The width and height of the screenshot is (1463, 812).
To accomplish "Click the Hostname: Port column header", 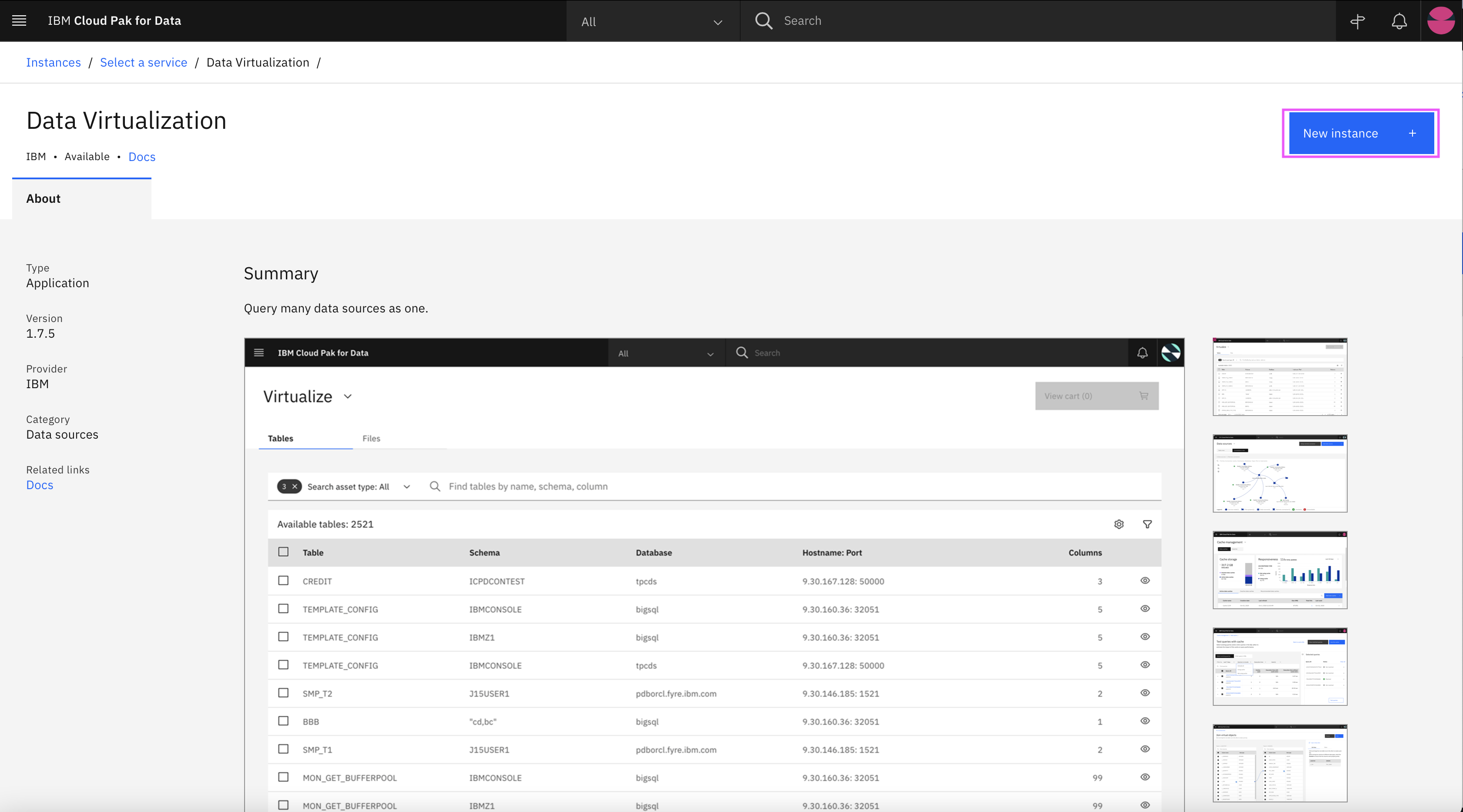I will click(832, 553).
